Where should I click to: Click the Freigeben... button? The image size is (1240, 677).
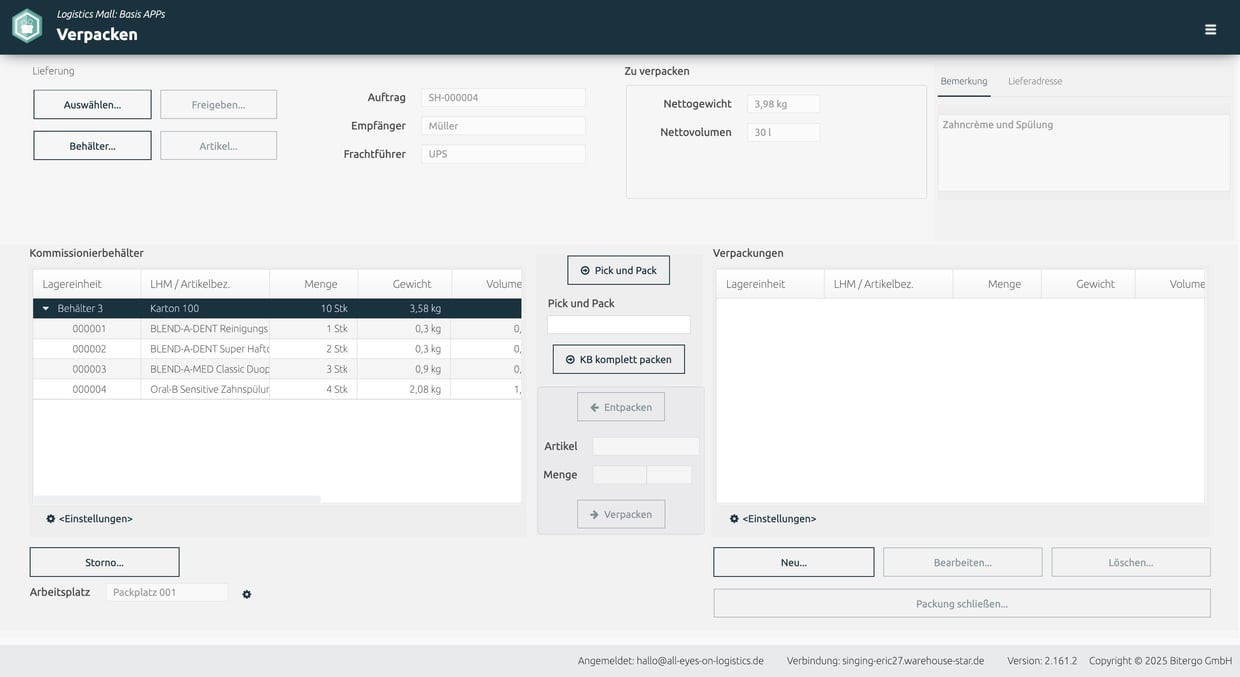218,104
